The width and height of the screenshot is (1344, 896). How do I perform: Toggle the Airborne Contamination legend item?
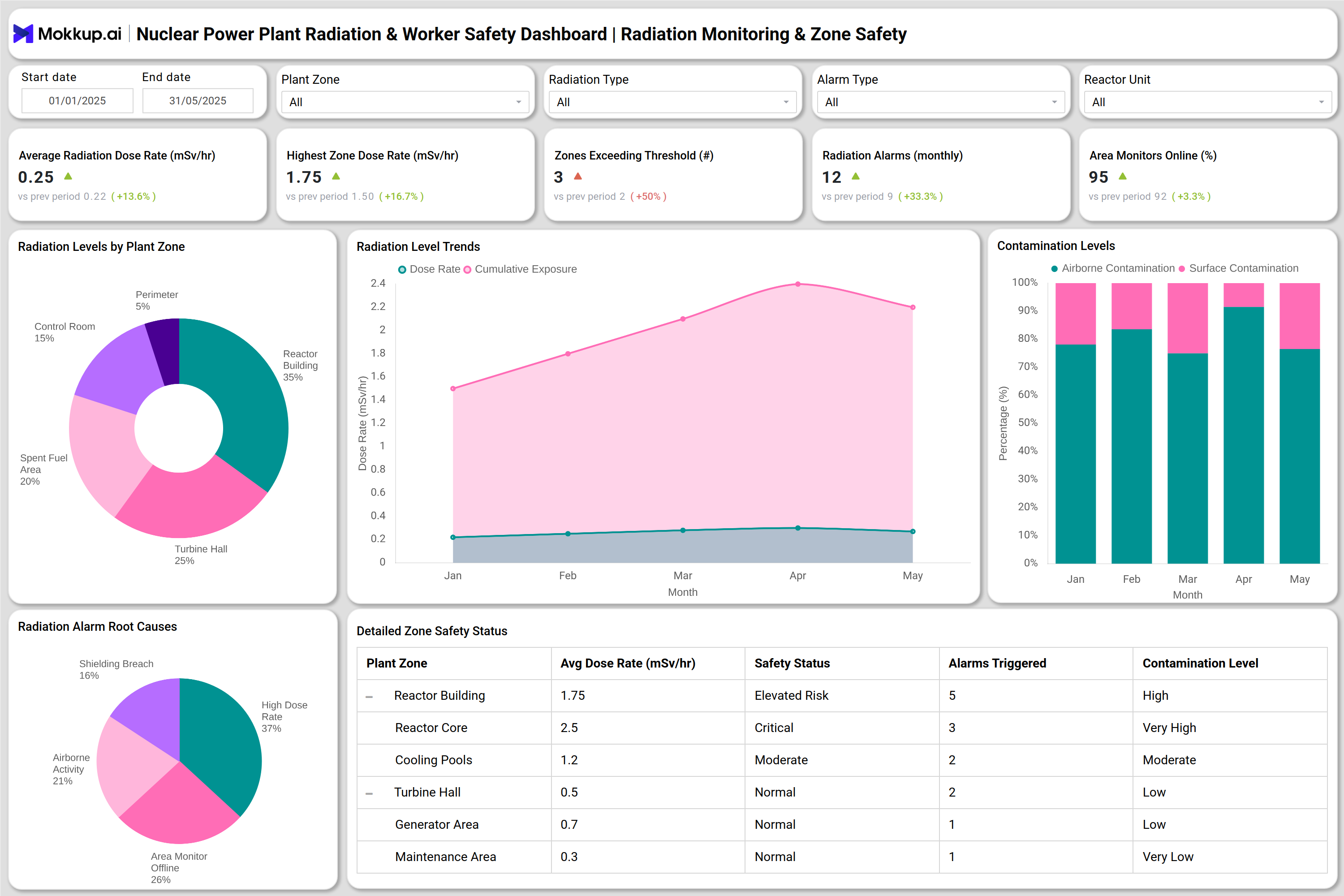(1112, 268)
